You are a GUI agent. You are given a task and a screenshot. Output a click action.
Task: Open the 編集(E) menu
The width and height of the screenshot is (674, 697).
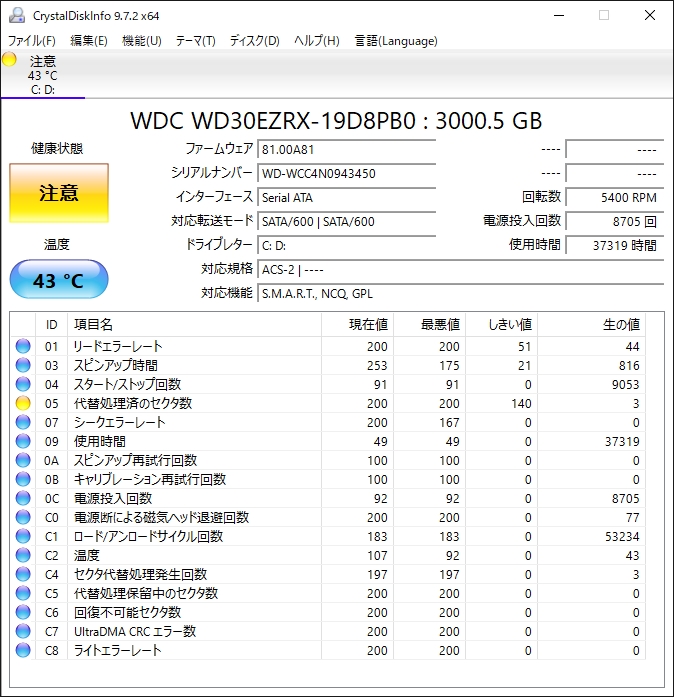(x=89, y=41)
